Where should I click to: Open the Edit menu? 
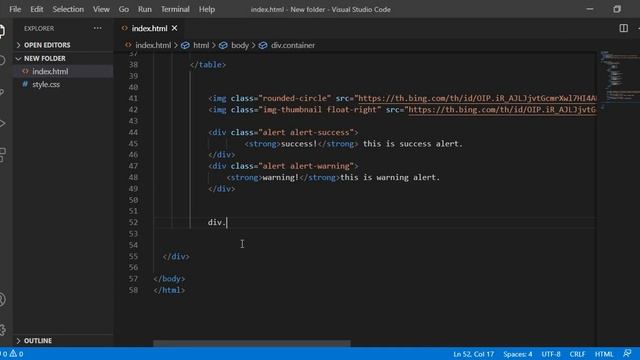pyautogui.click(x=37, y=9)
